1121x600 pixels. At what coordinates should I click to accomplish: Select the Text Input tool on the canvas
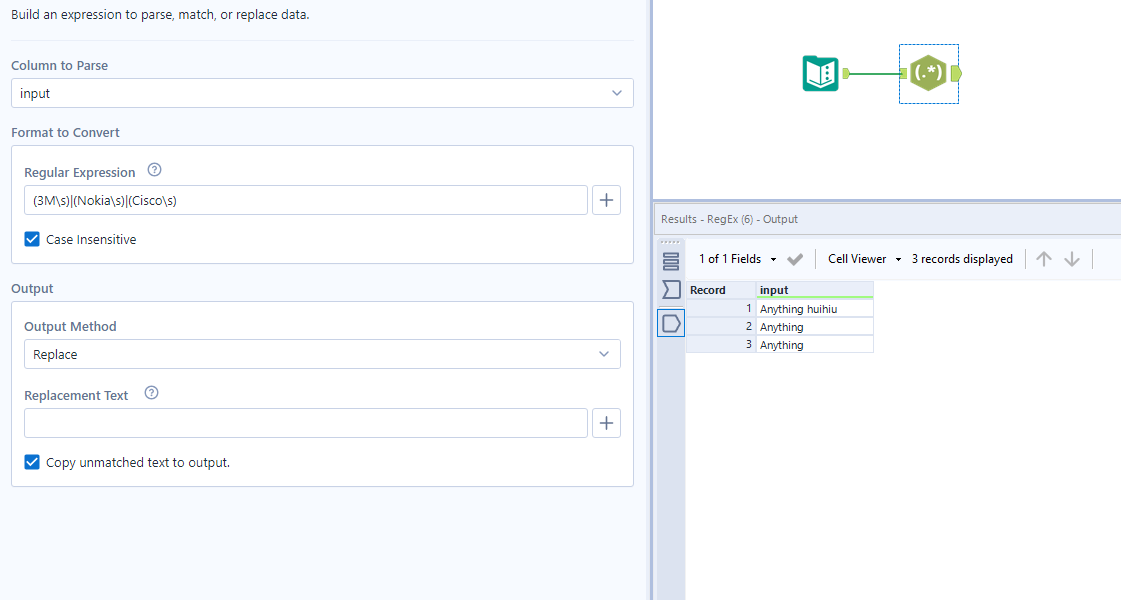click(x=820, y=73)
